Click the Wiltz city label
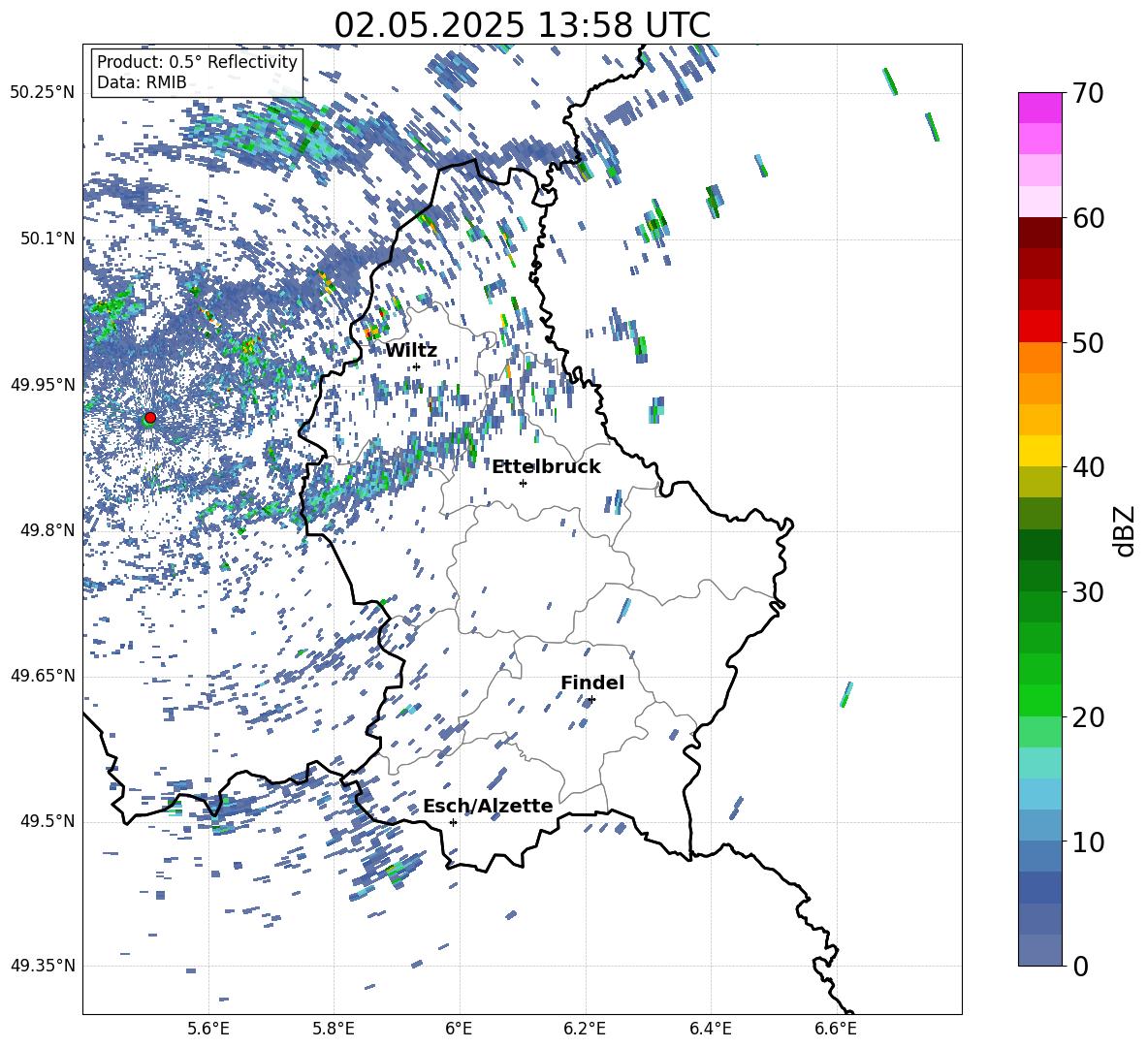1148x1048 pixels. (x=411, y=351)
